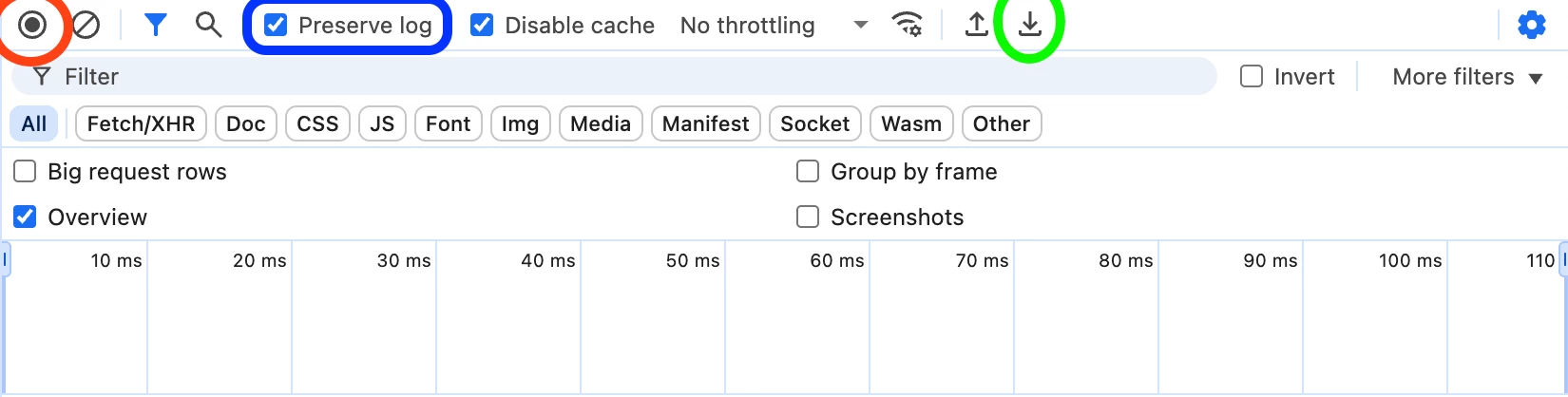The width and height of the screenshot is (1568, 397).
Task: Enable Big request rows option
Action: click(x=25, y=171)
